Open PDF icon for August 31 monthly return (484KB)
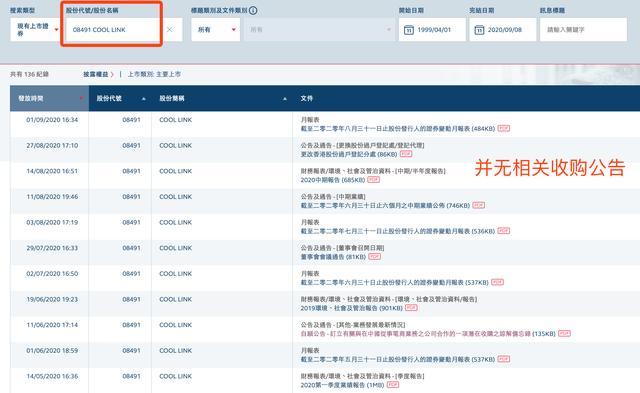Screen dimensions: 640x393 click(x=504, y=128)
